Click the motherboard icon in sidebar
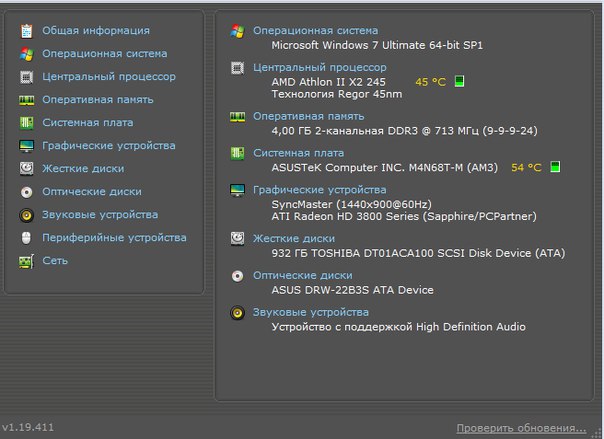The height and width of the screenshot is (439, 604). coord(26,123)
